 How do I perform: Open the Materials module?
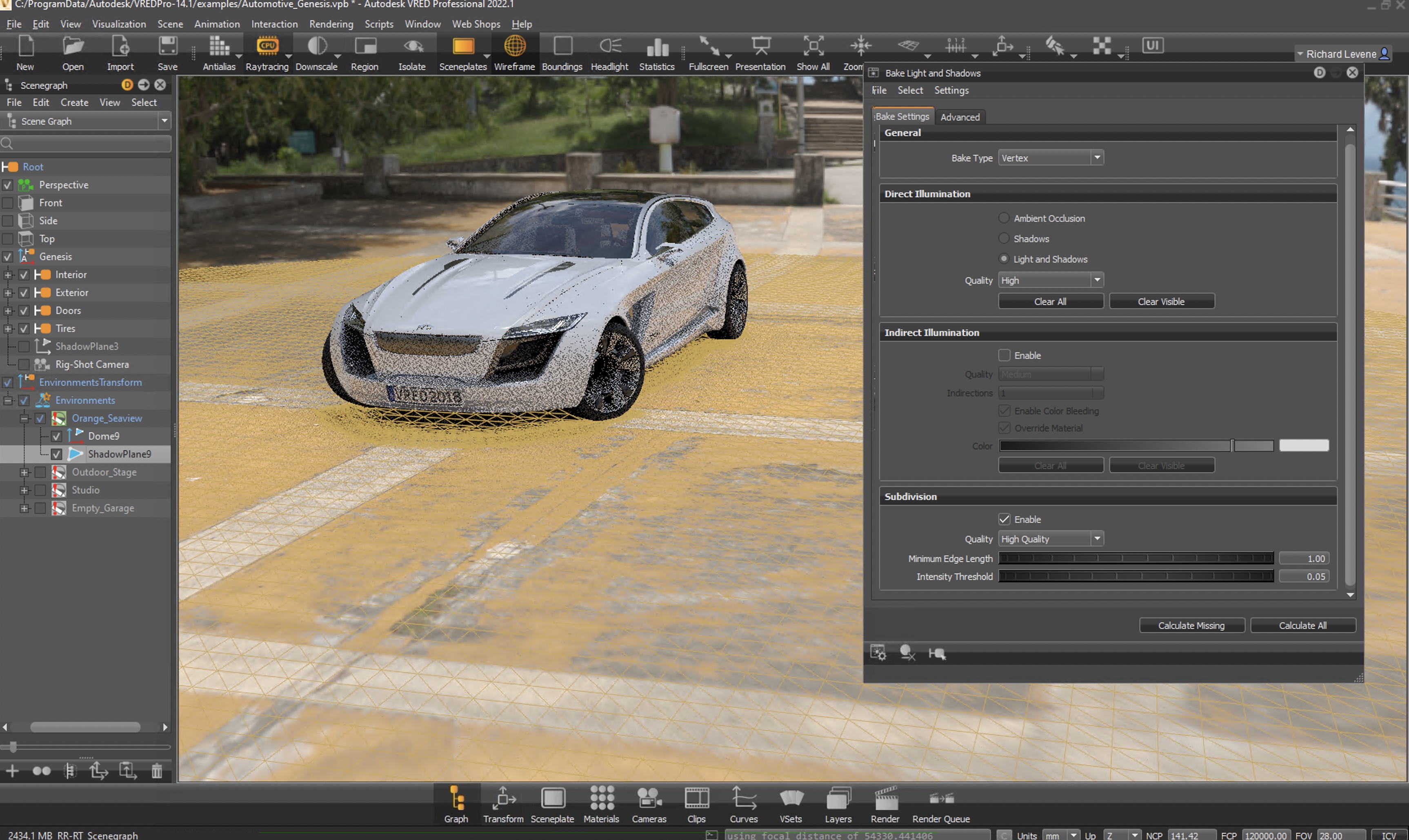[602, 804]
